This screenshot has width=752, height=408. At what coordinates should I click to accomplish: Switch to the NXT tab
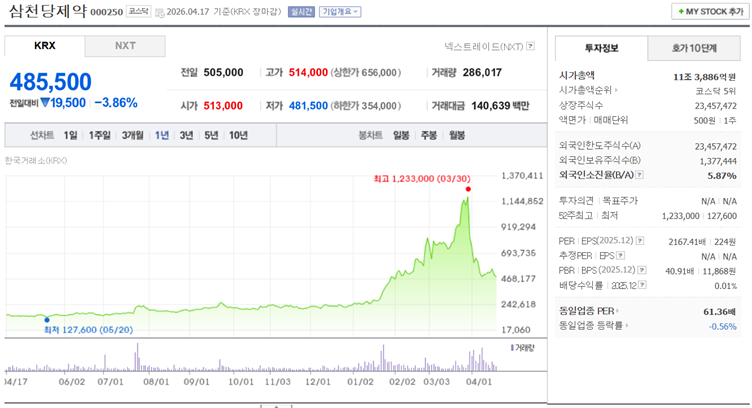(x=125, y=46)
